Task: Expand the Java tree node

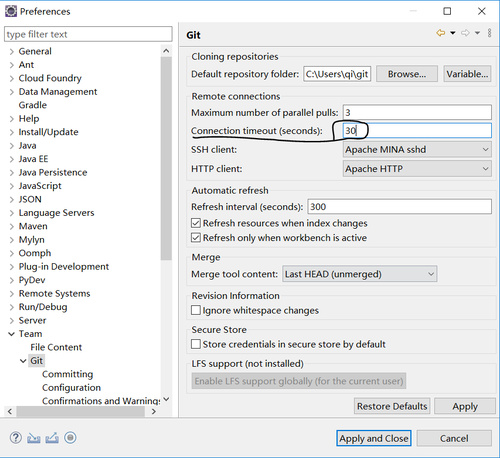Action: click(12, 146)
